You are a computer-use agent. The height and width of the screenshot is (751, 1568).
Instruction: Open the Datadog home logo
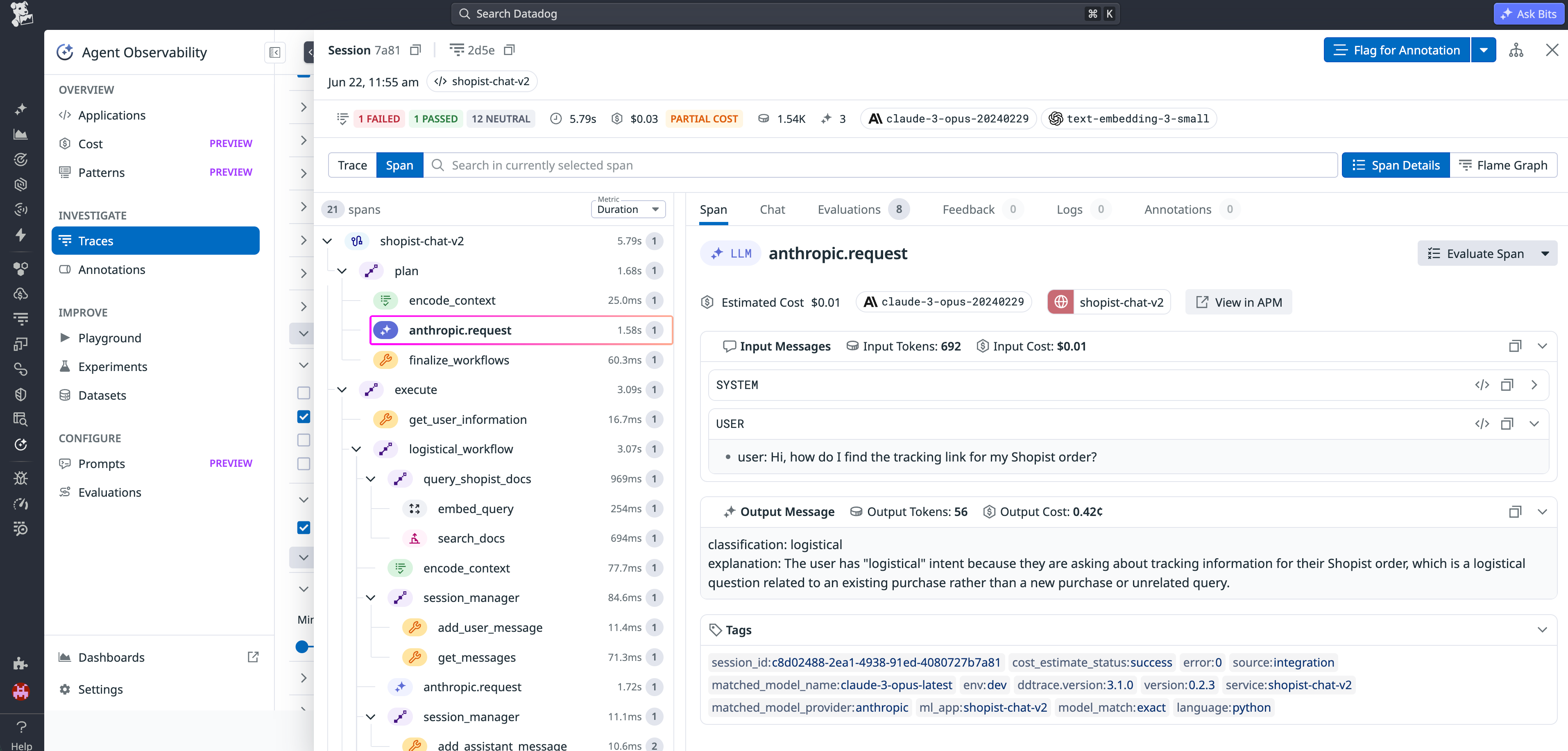coord(21,14)
